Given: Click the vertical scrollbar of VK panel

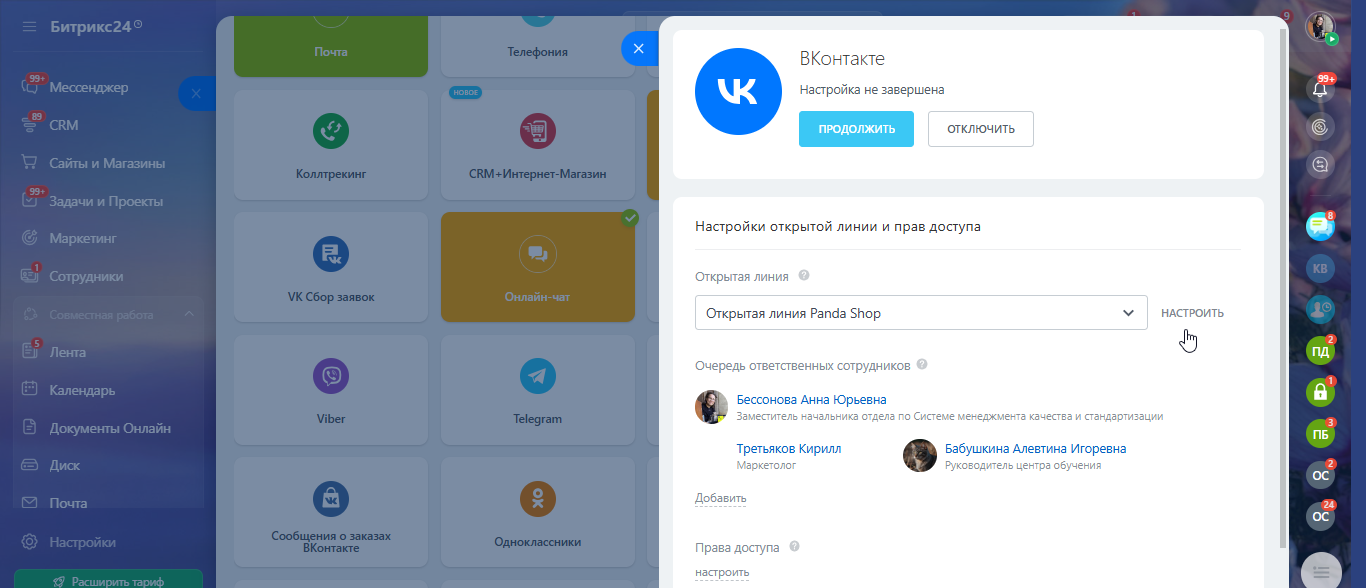Looking at the screenshot, I should click(1284, 288).
